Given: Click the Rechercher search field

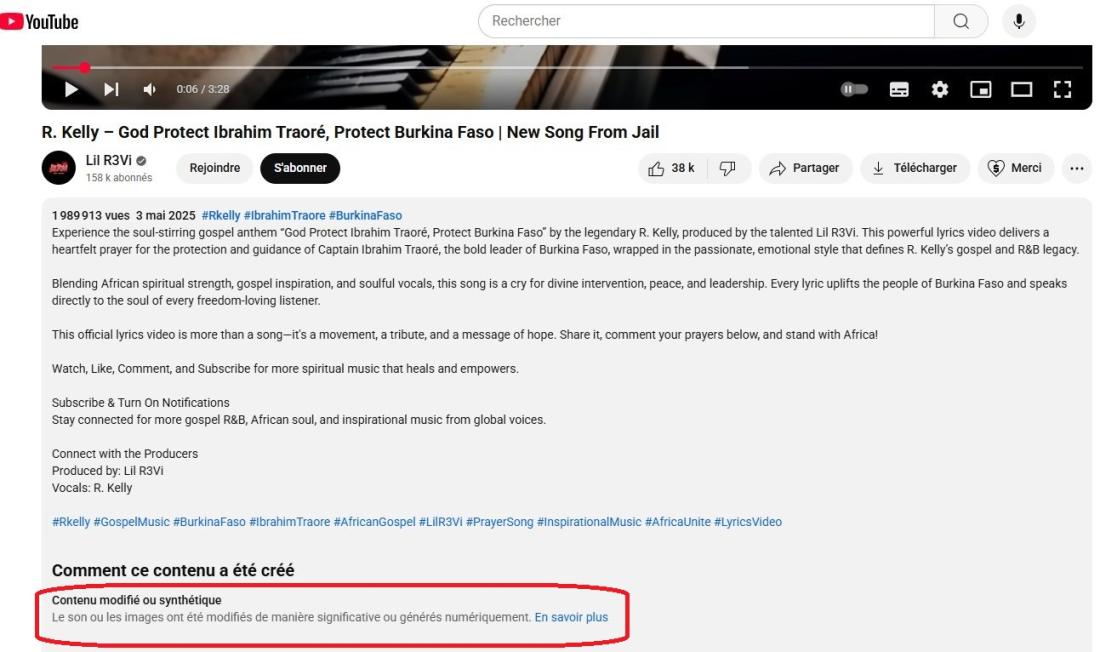Looking at the screenshot, I should pos(706,21).
